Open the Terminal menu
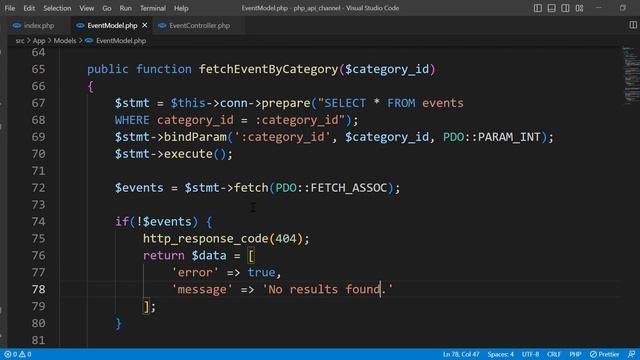Image resolution: width=640 pixels, height=360 pixels. pos(153,8)
